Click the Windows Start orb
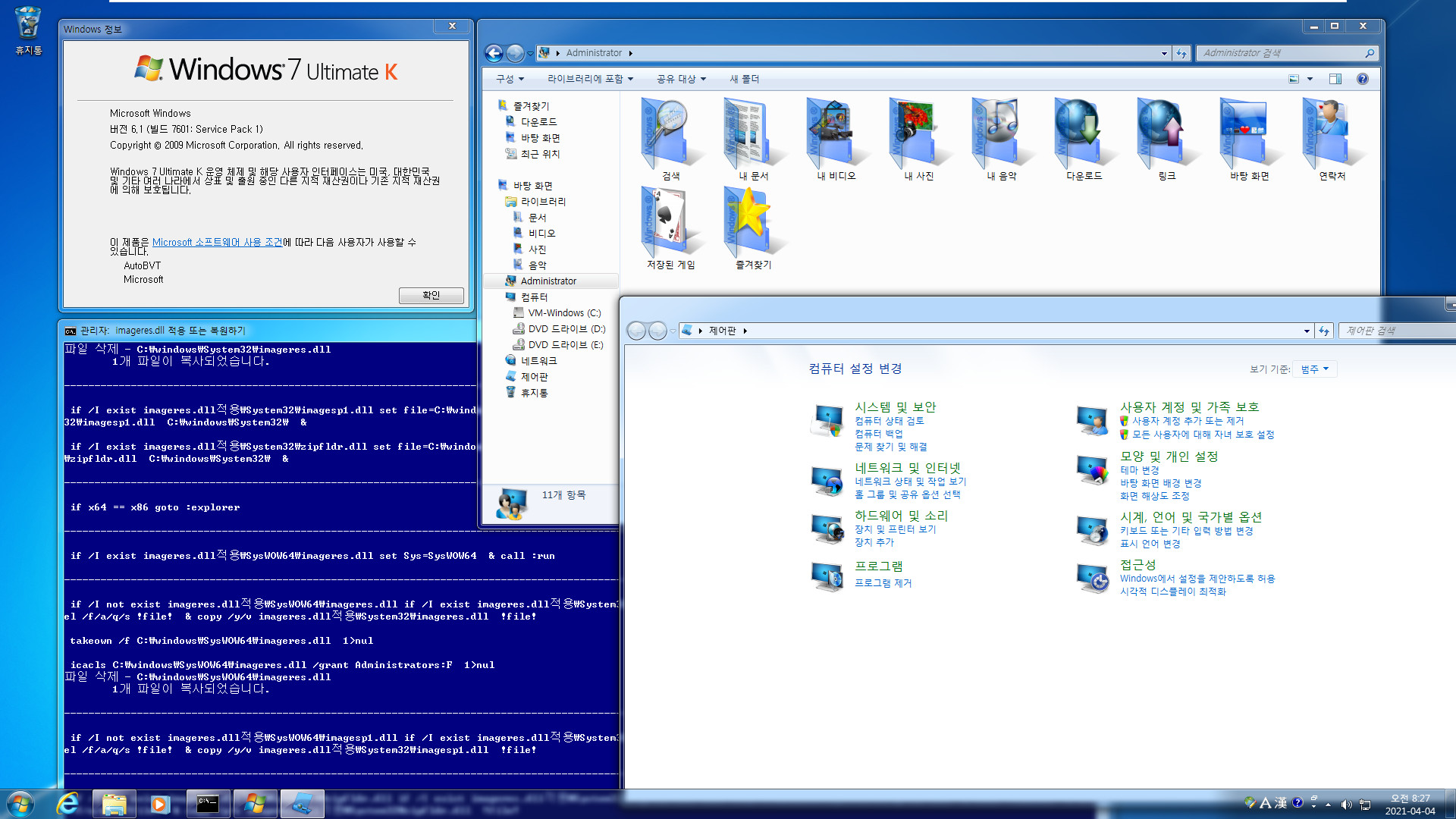The image size is (1456, 819). 20,804
